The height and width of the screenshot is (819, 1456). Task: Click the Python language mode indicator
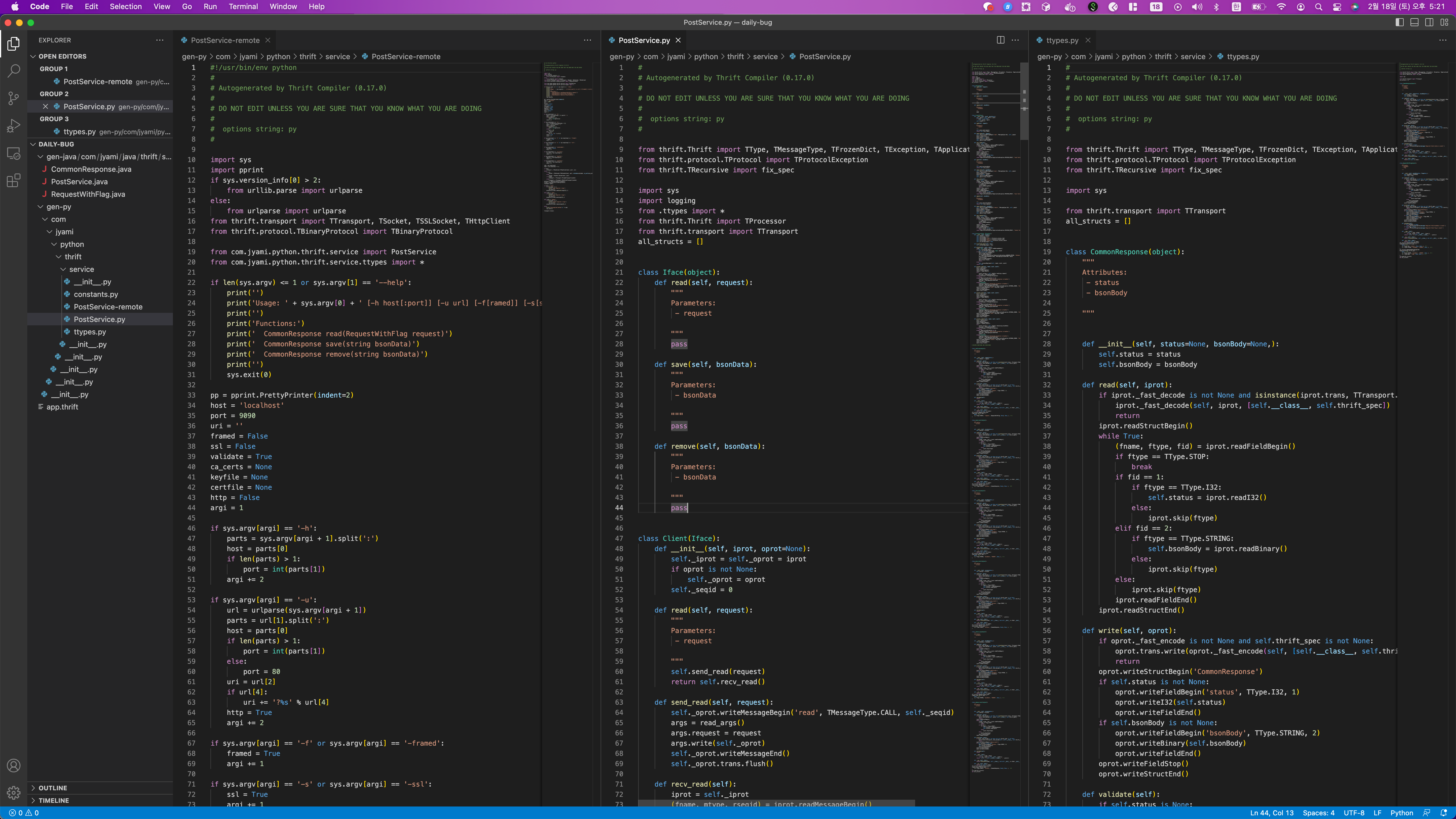coord(1401,813)
